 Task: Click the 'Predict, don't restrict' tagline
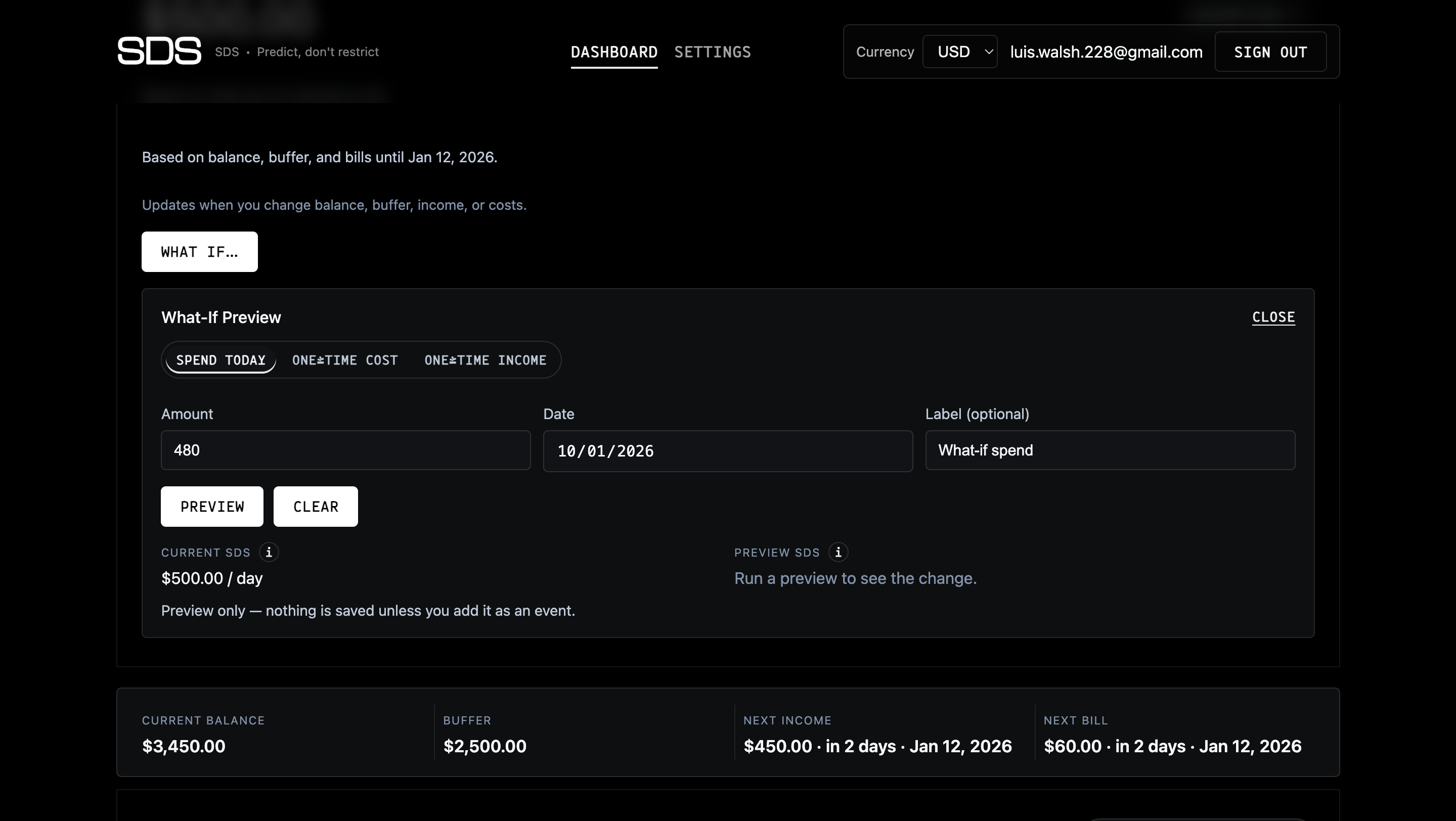click(318, 52)
